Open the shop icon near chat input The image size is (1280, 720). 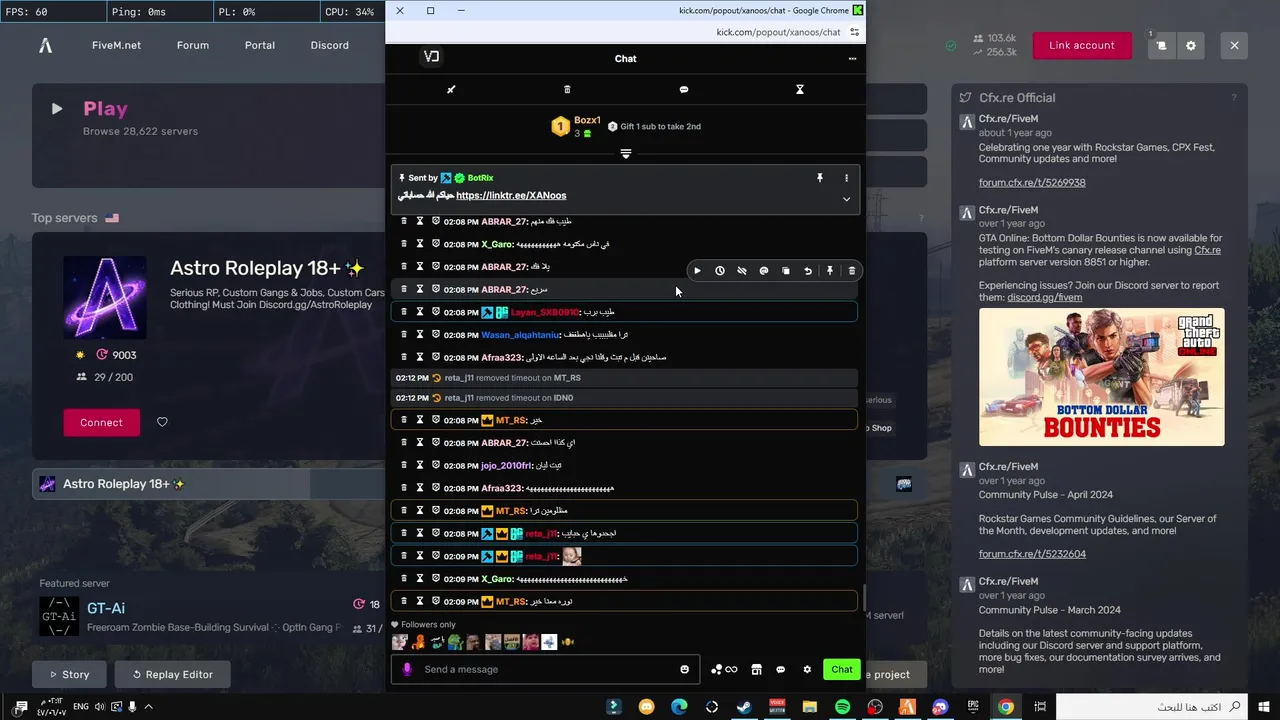pos(757,669)
